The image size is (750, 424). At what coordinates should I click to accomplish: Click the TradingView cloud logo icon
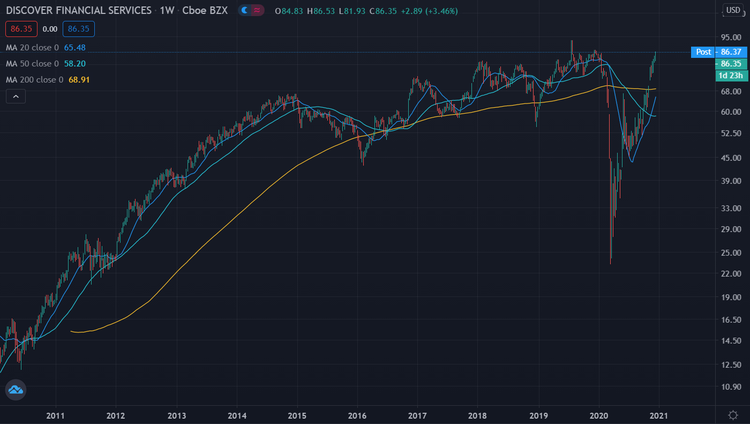15,390
